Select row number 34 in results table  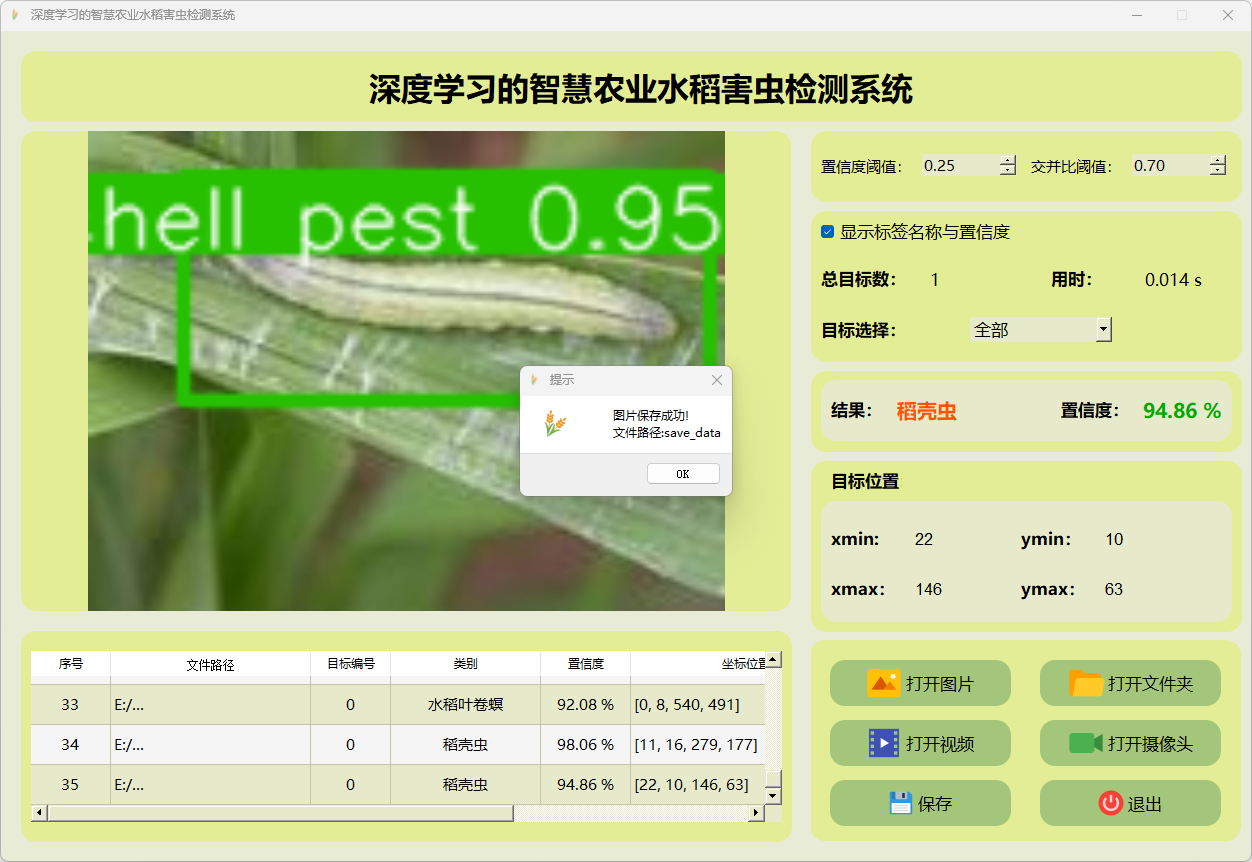click(x=70, y=745)
